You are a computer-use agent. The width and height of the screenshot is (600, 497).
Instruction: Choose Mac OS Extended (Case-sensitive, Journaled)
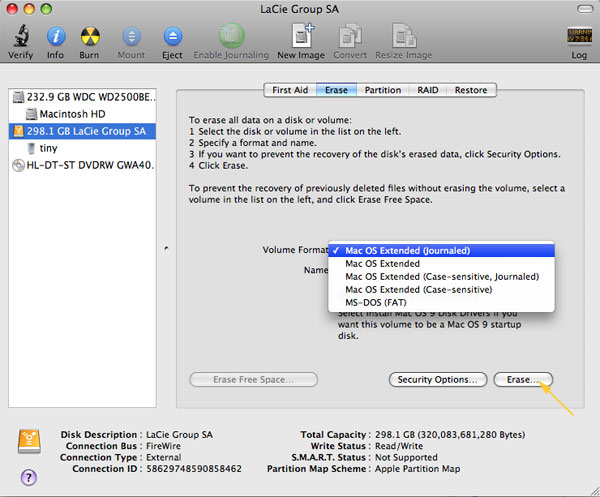coord(442,277)
